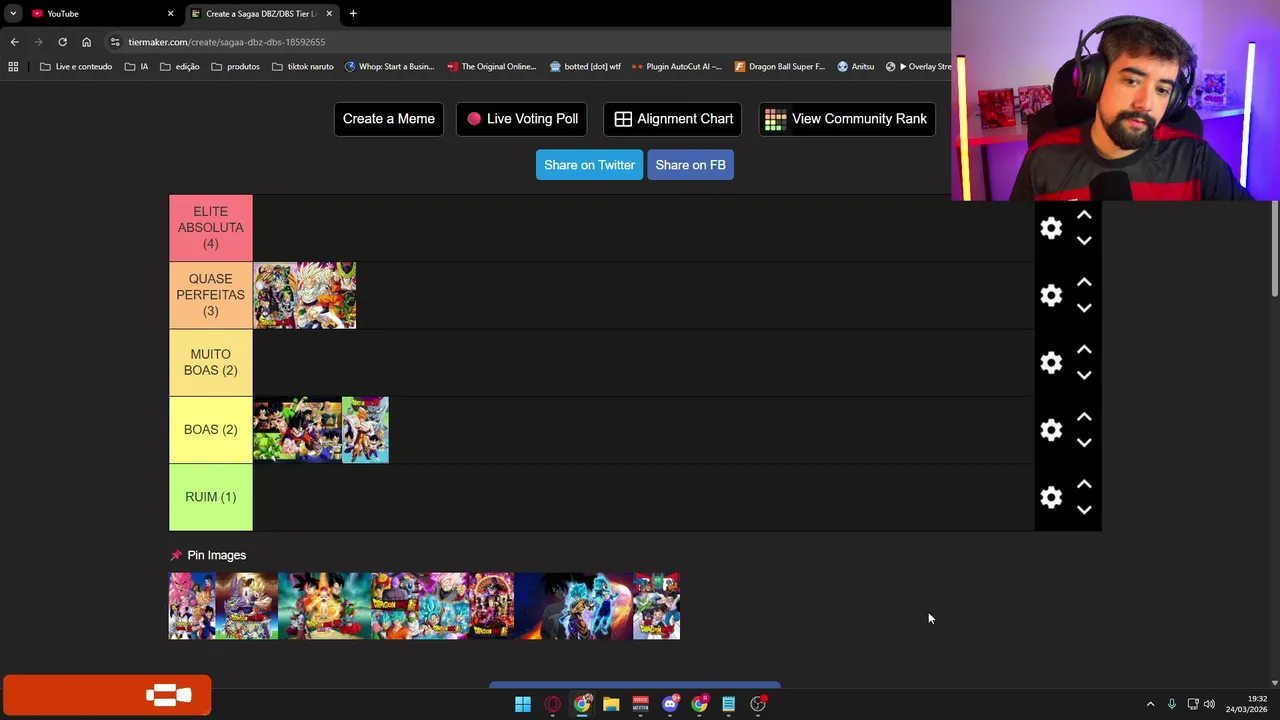Select the last unranked image in the pool

pyautogui.click(x=656, y=606)
